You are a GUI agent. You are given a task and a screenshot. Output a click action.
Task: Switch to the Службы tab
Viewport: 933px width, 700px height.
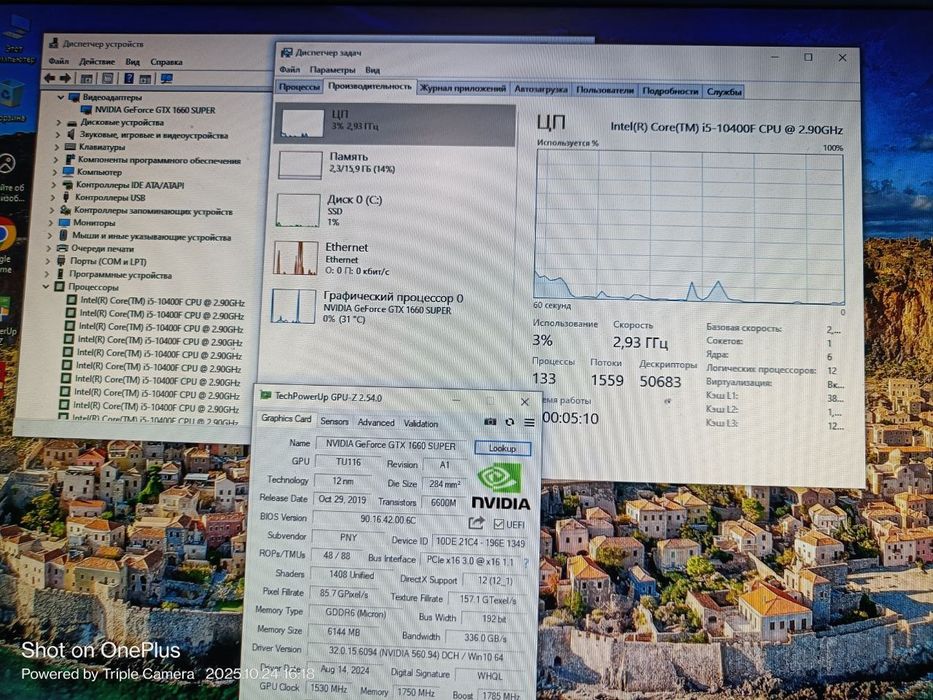point(724,92)
